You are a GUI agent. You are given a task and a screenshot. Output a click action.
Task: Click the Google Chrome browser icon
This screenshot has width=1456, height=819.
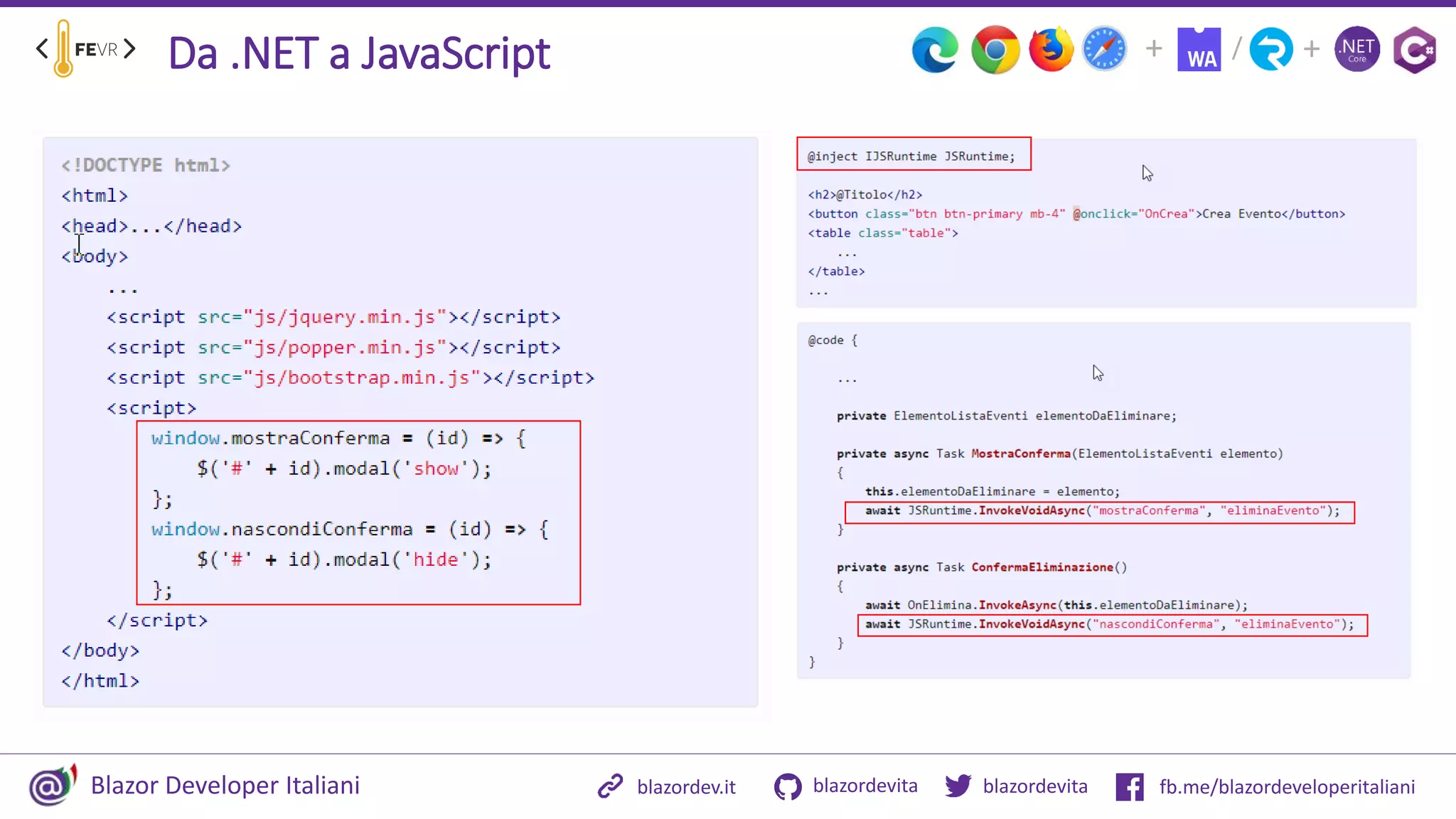[995, 49]
